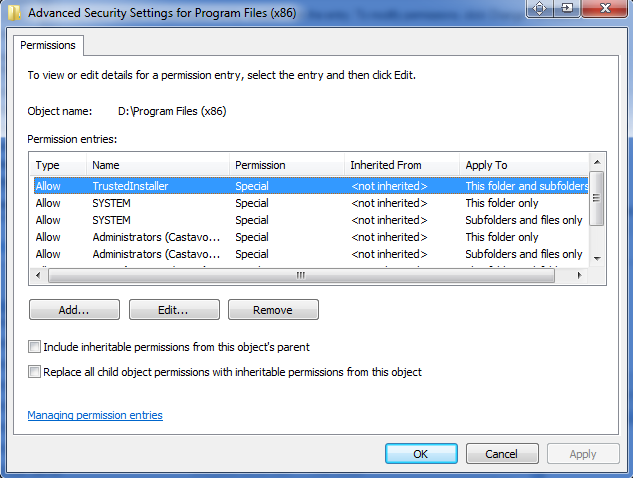Check Replace all child object permissions

coord(34,371)
